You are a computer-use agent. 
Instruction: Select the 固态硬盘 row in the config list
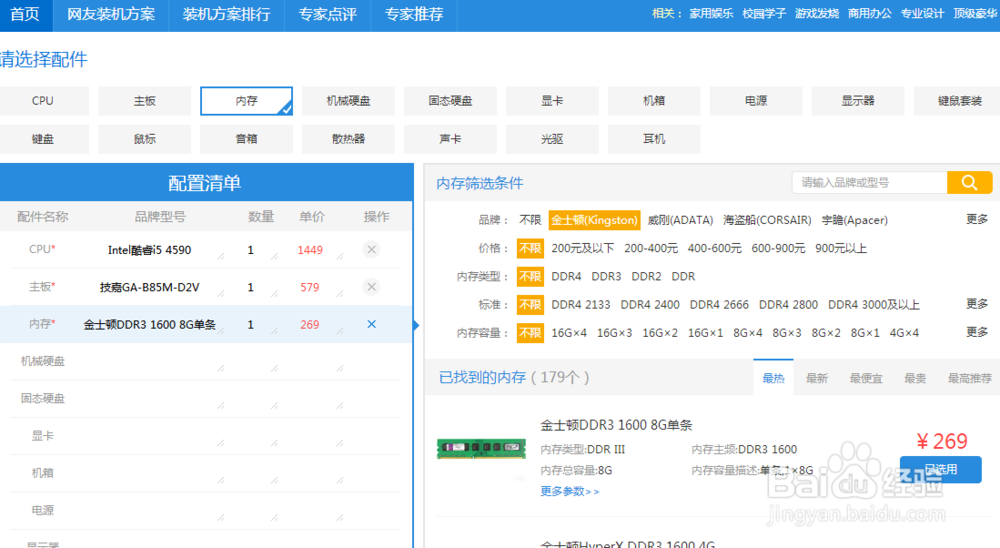(x=205, y=399)
